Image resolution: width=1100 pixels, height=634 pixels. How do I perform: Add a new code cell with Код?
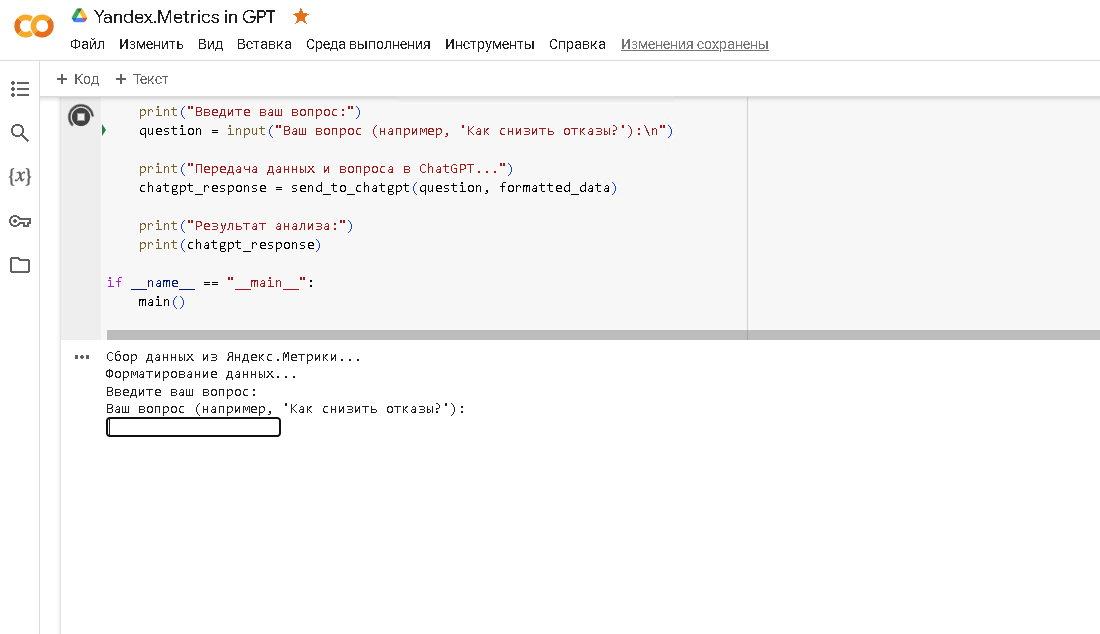pyautogui.click(x=78, y=79)
